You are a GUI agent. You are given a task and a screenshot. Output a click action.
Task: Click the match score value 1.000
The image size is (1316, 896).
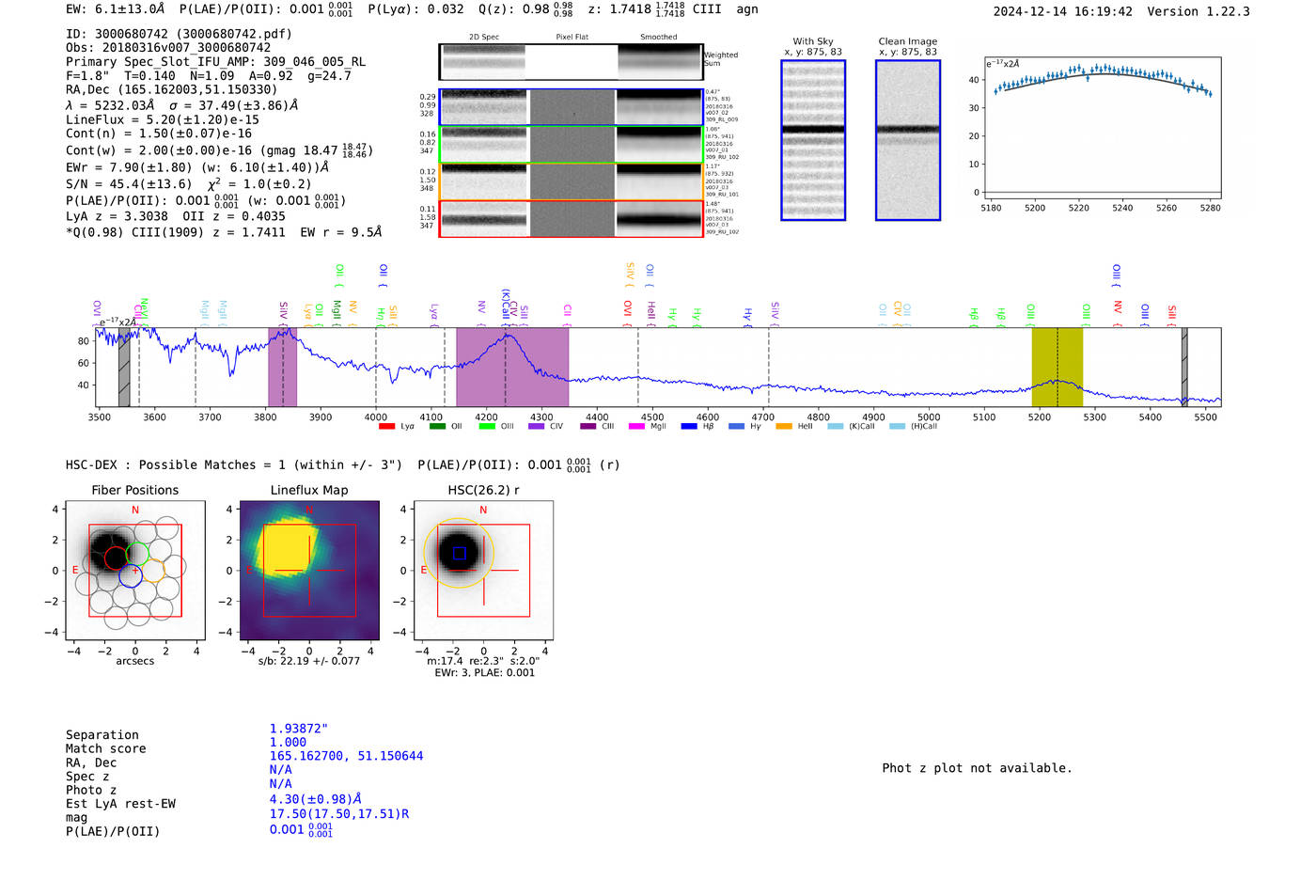tap(288, 743)
